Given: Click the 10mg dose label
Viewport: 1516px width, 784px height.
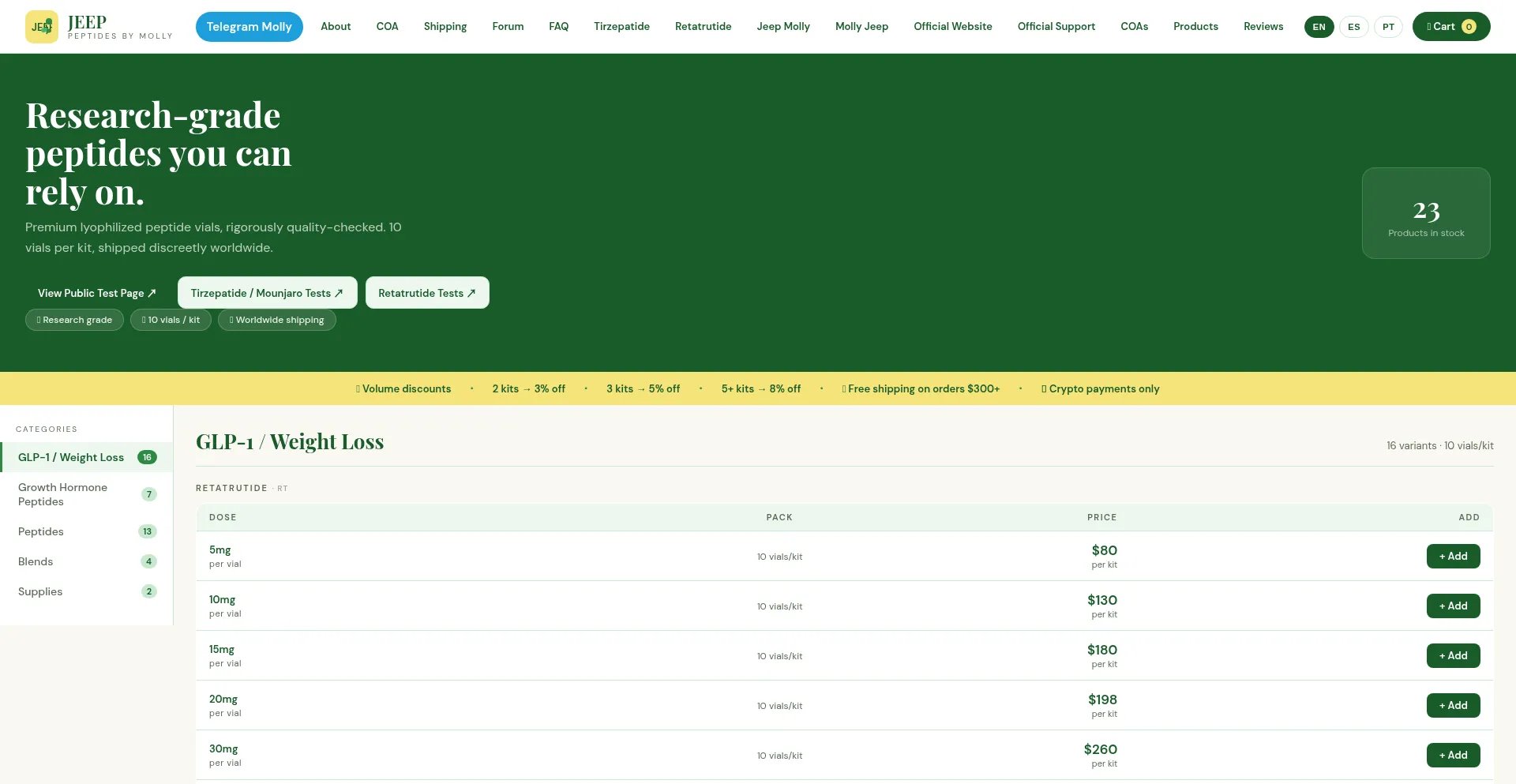Looking at the screenshot, I should pyautogui.click(x=223, y=599).
